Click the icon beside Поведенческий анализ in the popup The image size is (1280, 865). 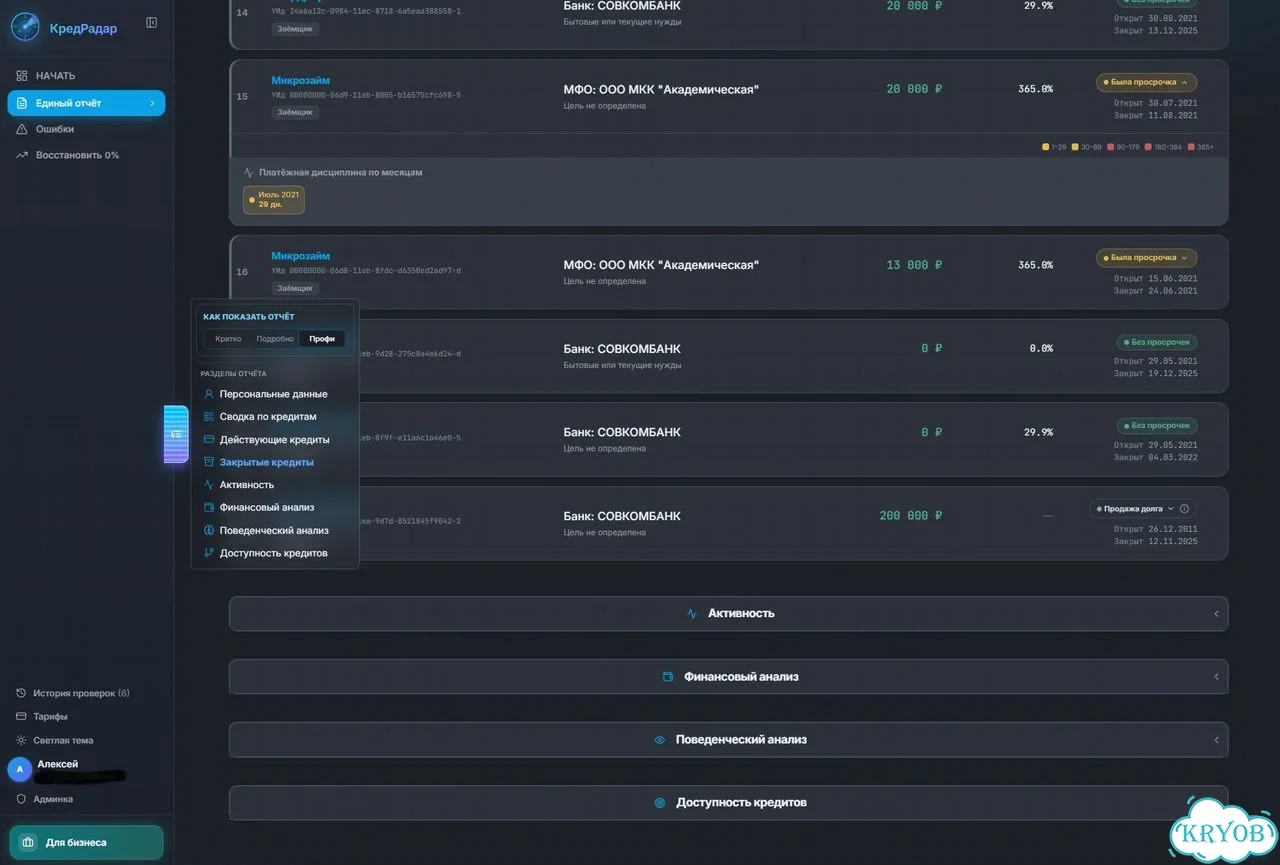click(x=209, y=530)
